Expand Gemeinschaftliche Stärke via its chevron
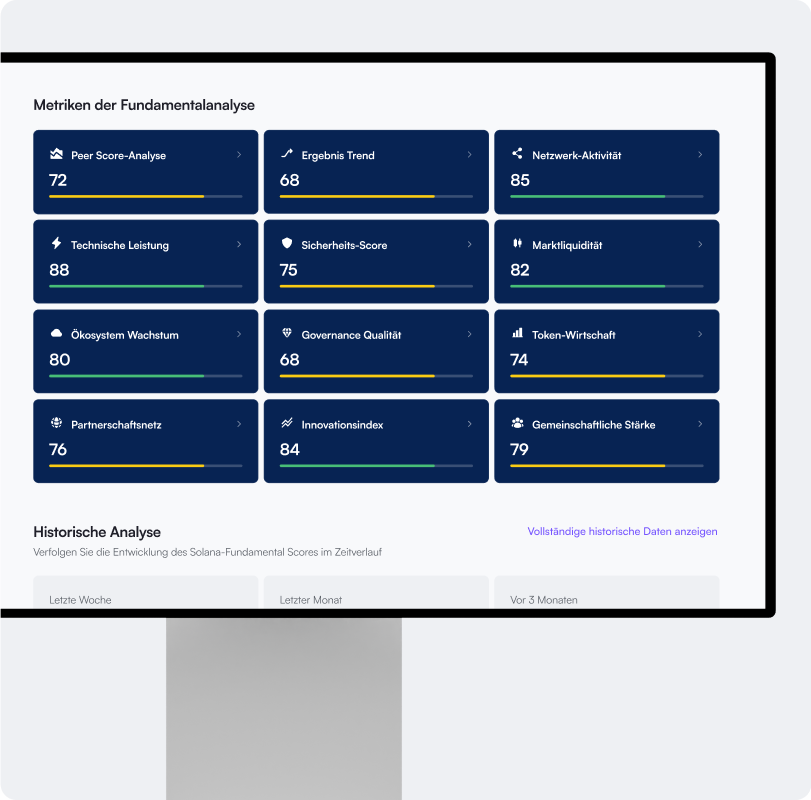The height and width of the screenshot is (800, 811). tap(700, 424)
